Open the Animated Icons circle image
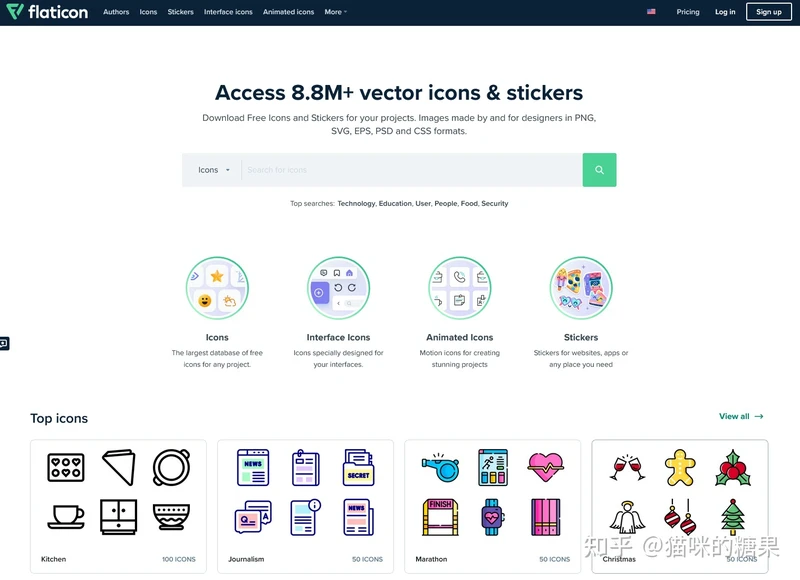This screenshot has height=580, width=800. (x=460, y=288)
